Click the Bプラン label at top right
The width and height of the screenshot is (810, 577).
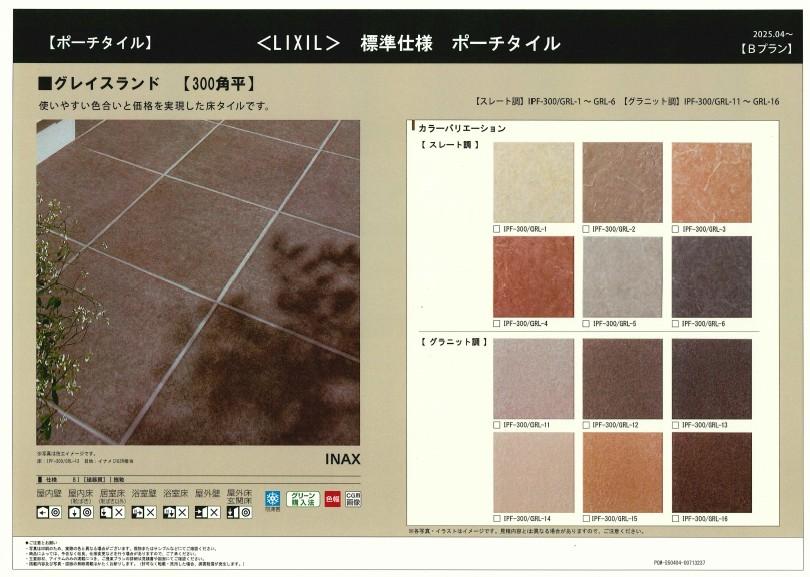pyautogui.click(x=765, y=47)
